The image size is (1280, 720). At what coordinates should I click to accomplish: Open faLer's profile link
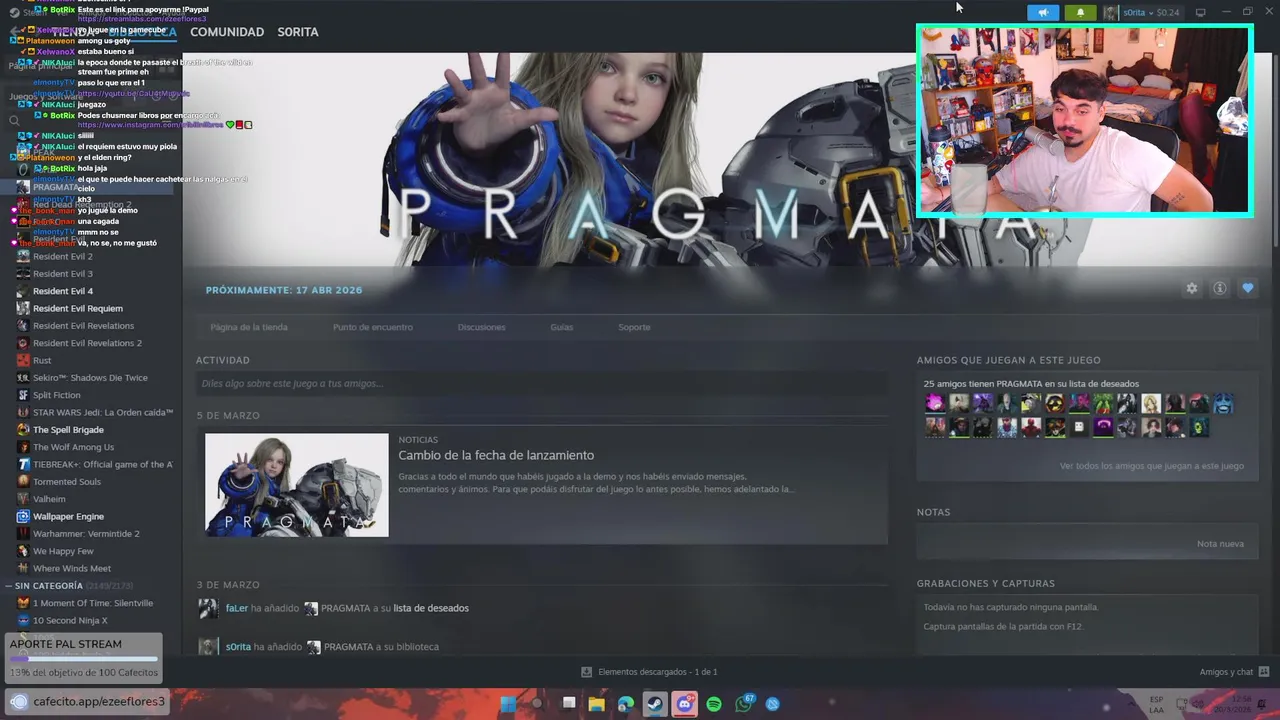(x=236, y=608)
